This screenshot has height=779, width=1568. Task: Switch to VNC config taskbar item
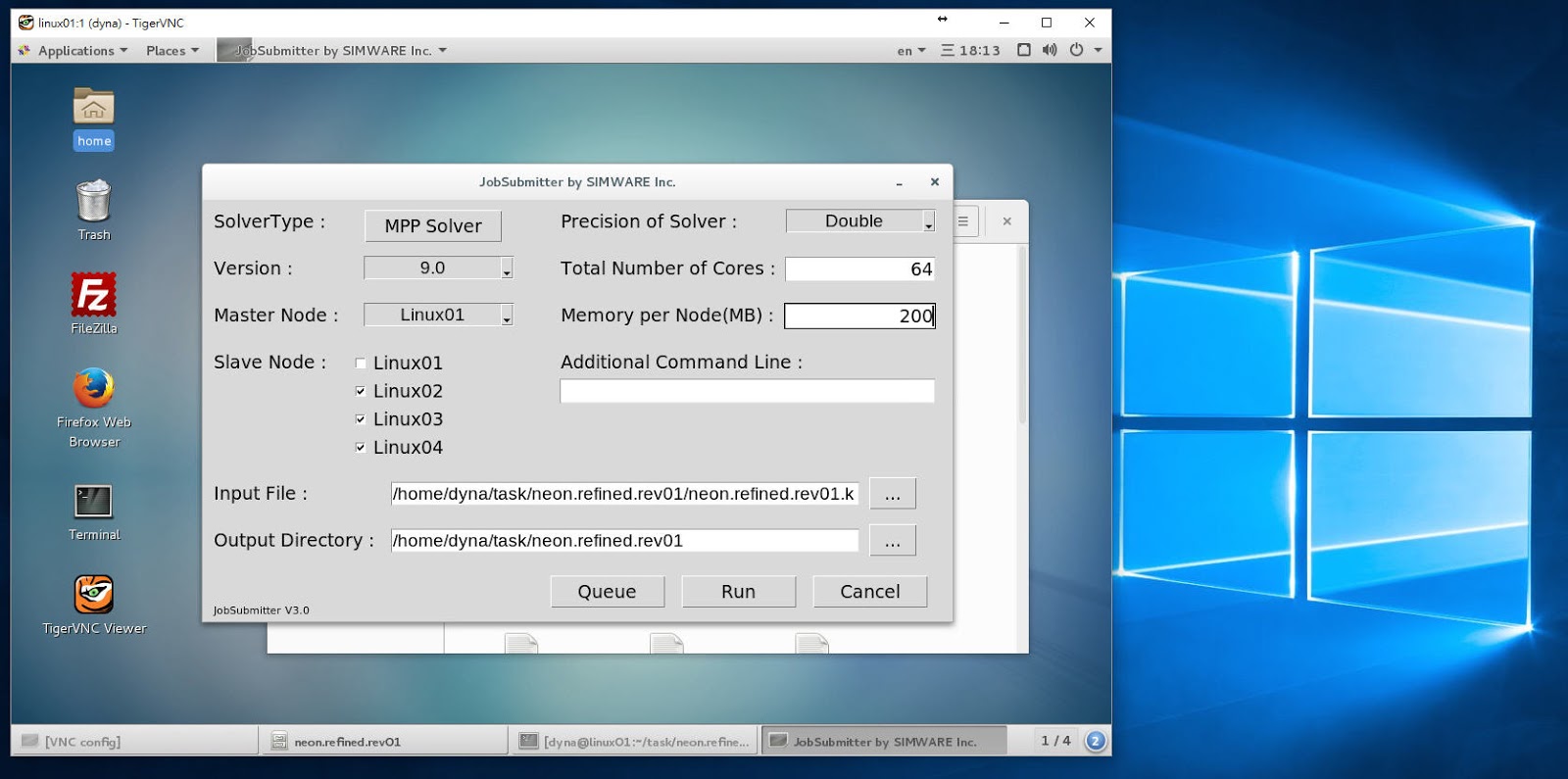(134, 741)
